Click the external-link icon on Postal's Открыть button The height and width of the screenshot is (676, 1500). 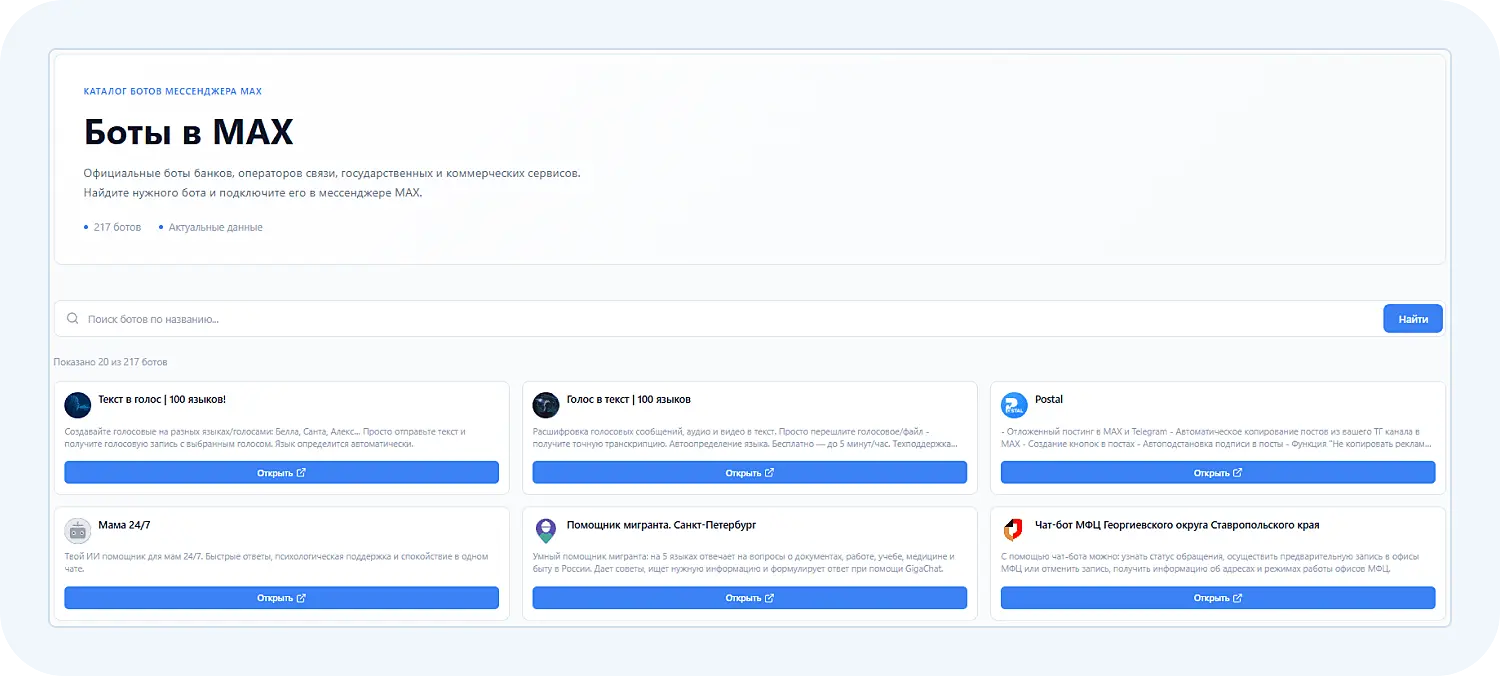pos(1236,472)
